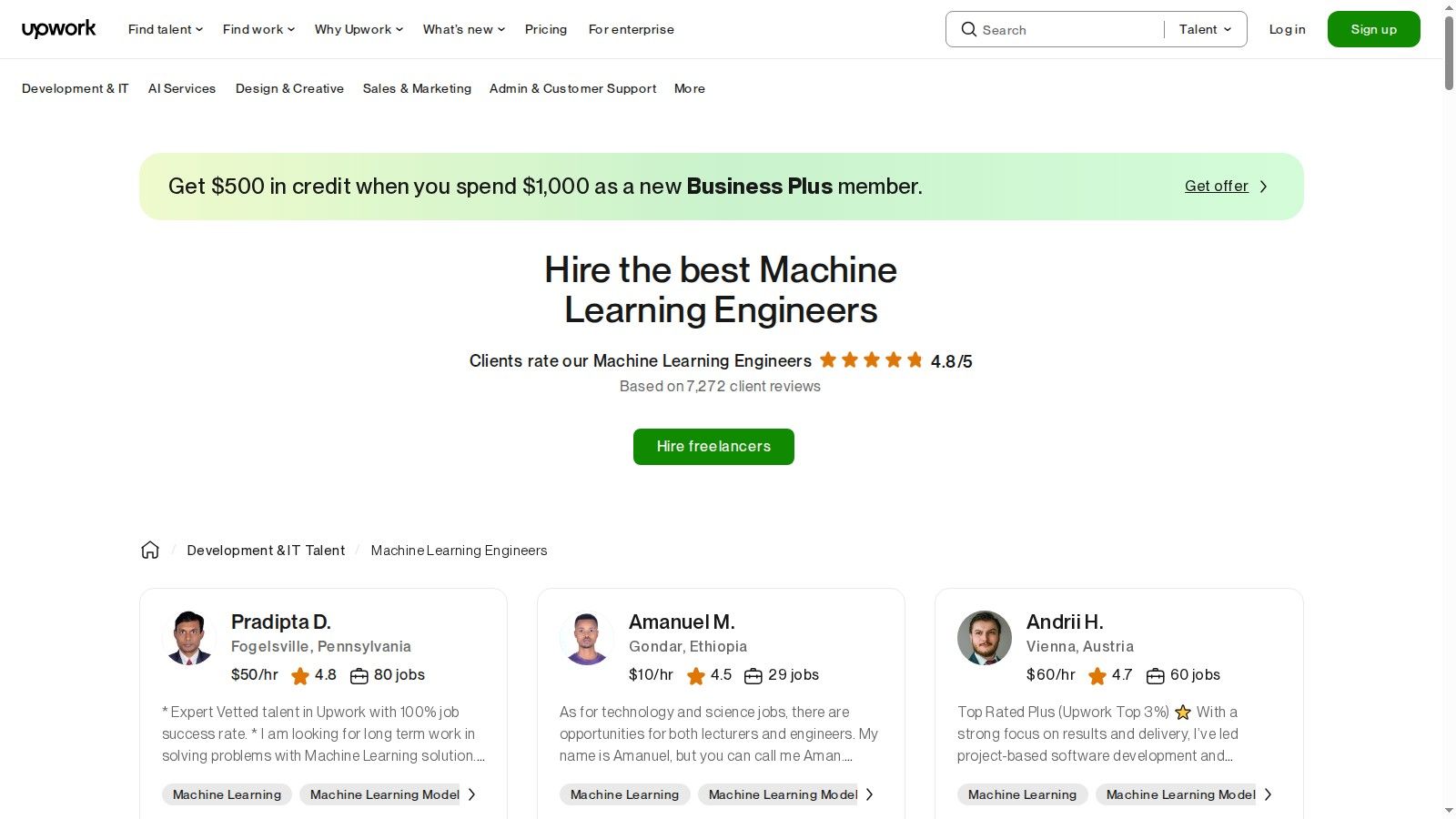Click the Upwork logo
The image size is (1456, 819).
click(58, 28)
